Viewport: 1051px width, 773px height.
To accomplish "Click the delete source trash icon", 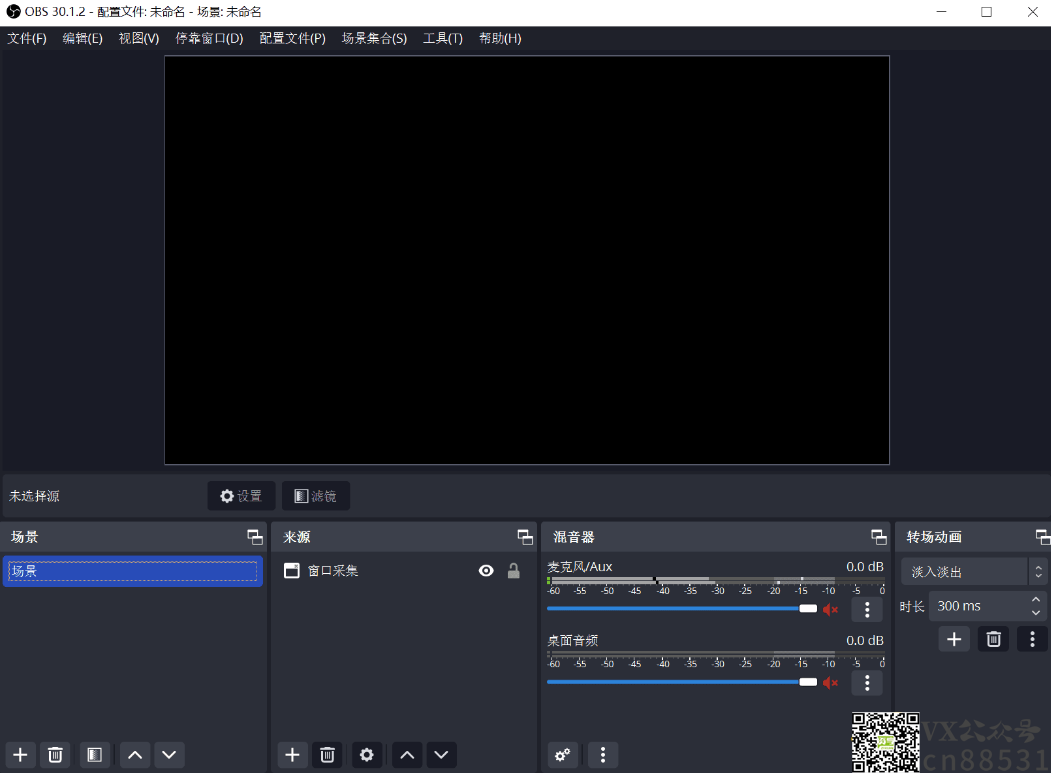I will tap(327, 755).
